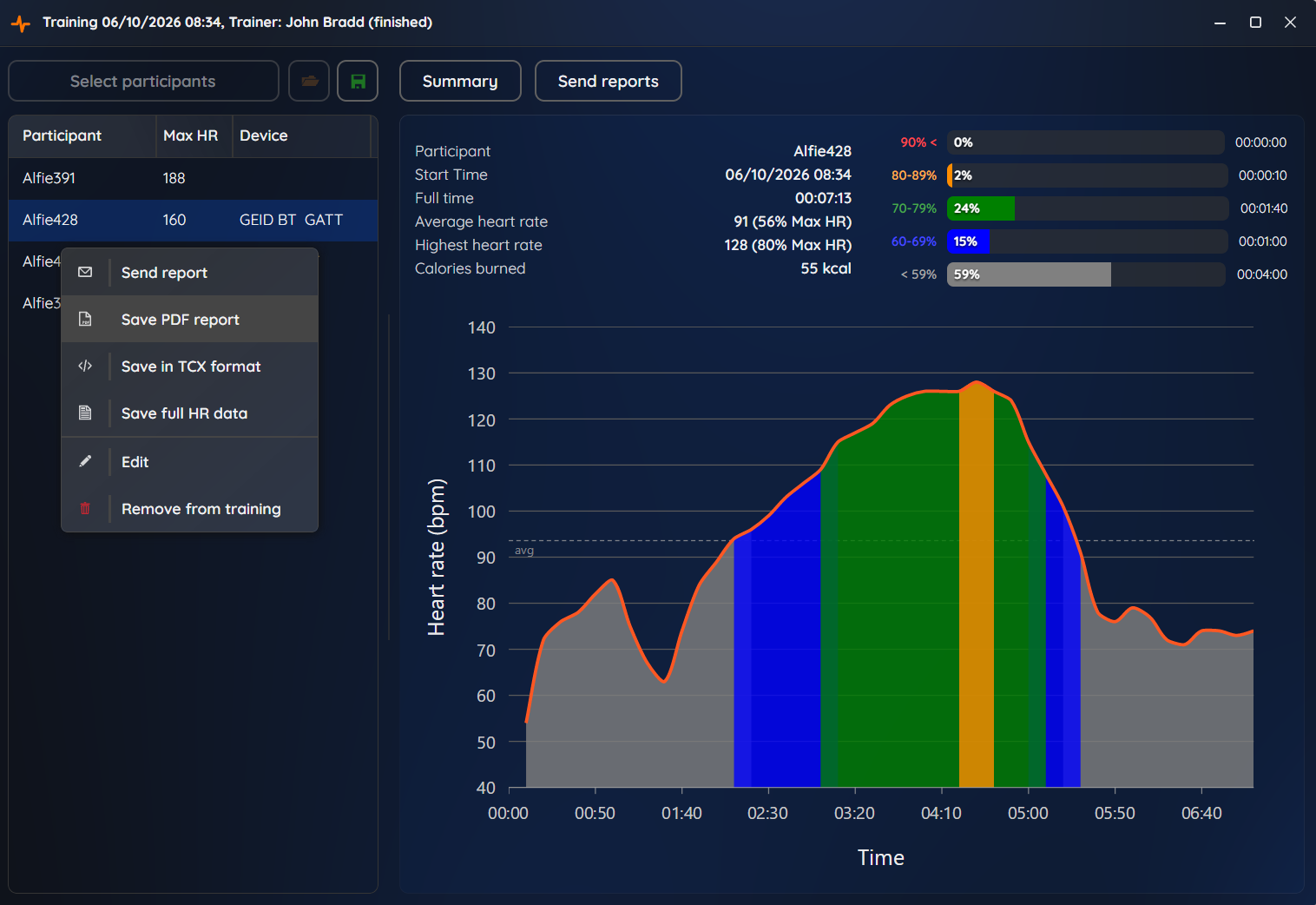
Task: Select the Alfie391 participant row
Action: (x=193, y=178)
